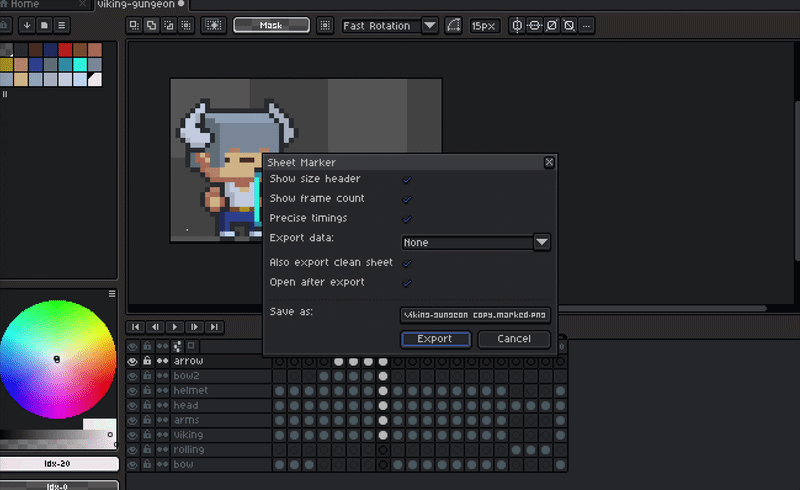
Task: Toggle lock on the head layer
Action: [147, 405]
